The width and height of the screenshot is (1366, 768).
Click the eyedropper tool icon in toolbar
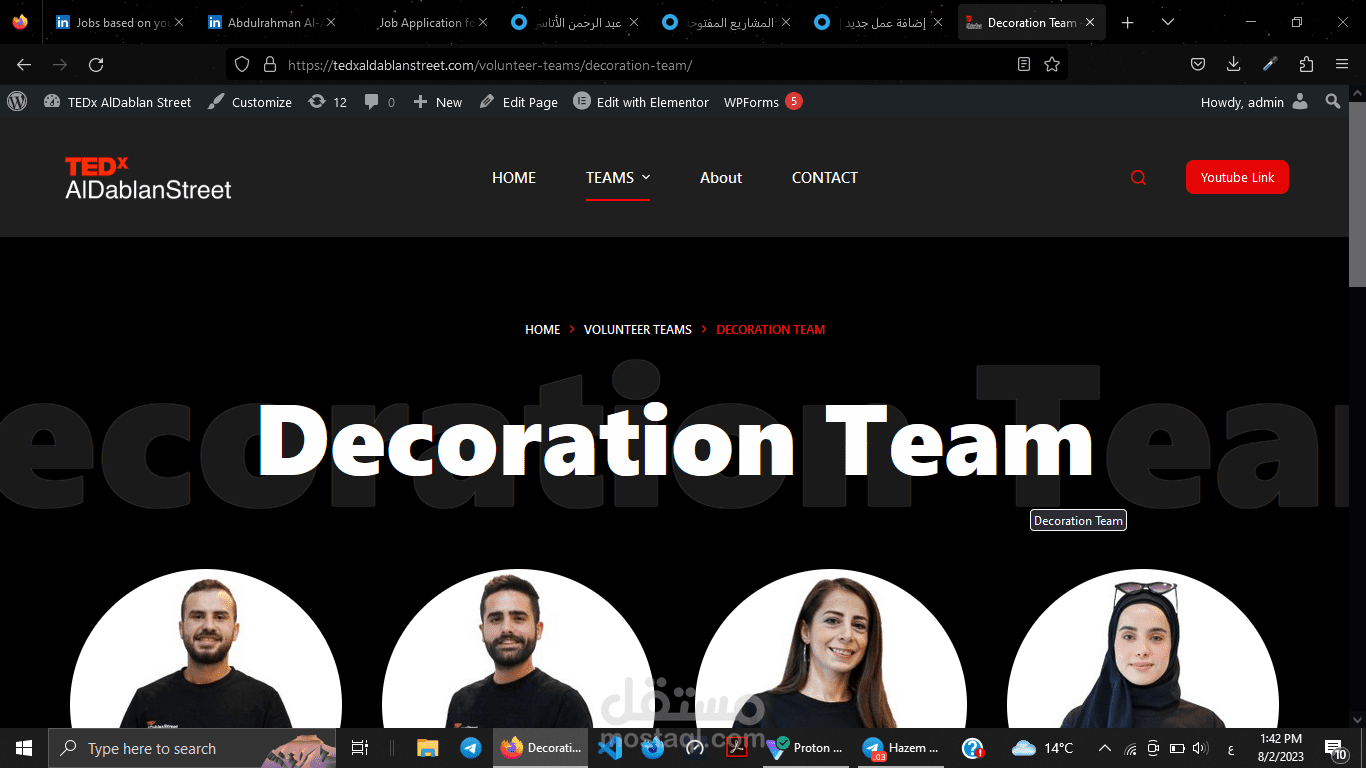pyautogui.click(x=1270, y=64)
